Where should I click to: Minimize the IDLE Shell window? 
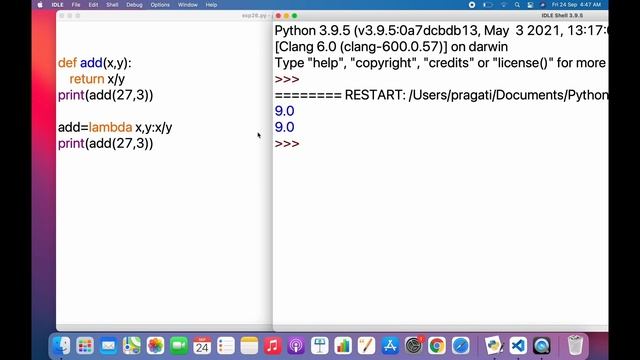click(287, 16)
